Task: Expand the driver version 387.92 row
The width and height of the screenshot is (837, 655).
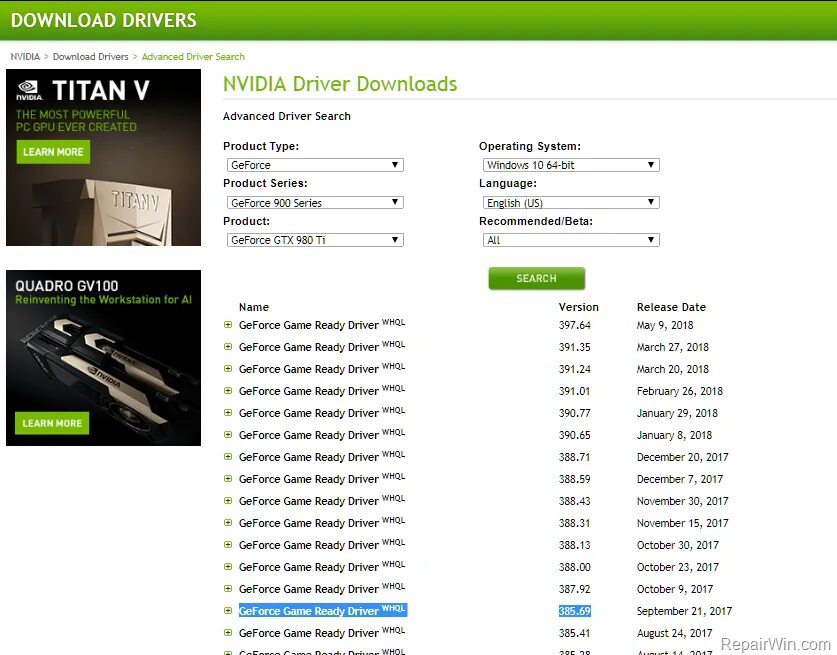Action: tap(228, 588)
